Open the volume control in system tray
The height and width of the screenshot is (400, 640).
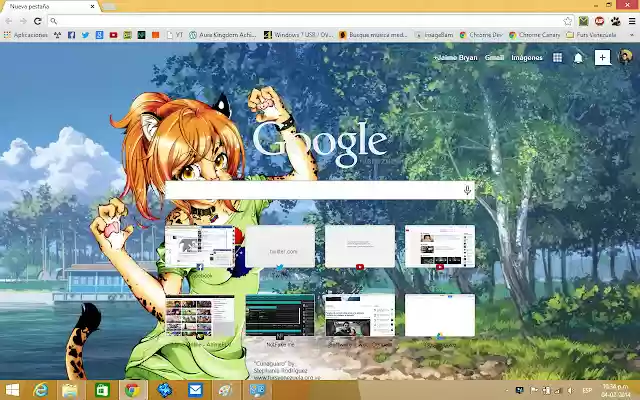click(x=571, y=391)
